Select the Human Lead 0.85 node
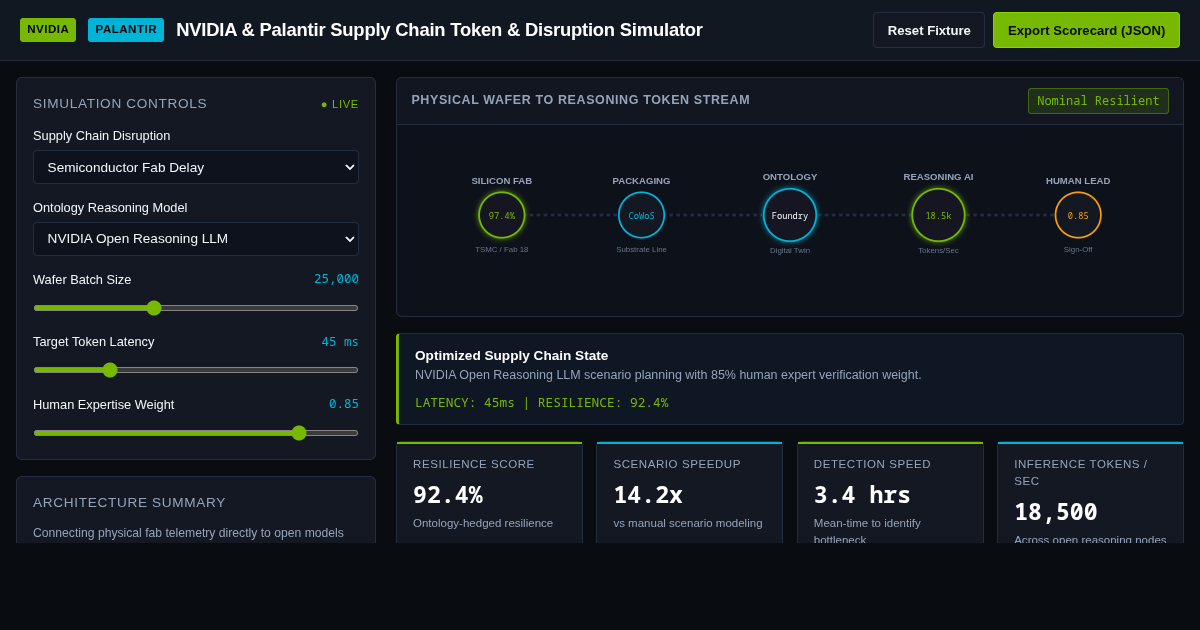 tap(1078, 215)
